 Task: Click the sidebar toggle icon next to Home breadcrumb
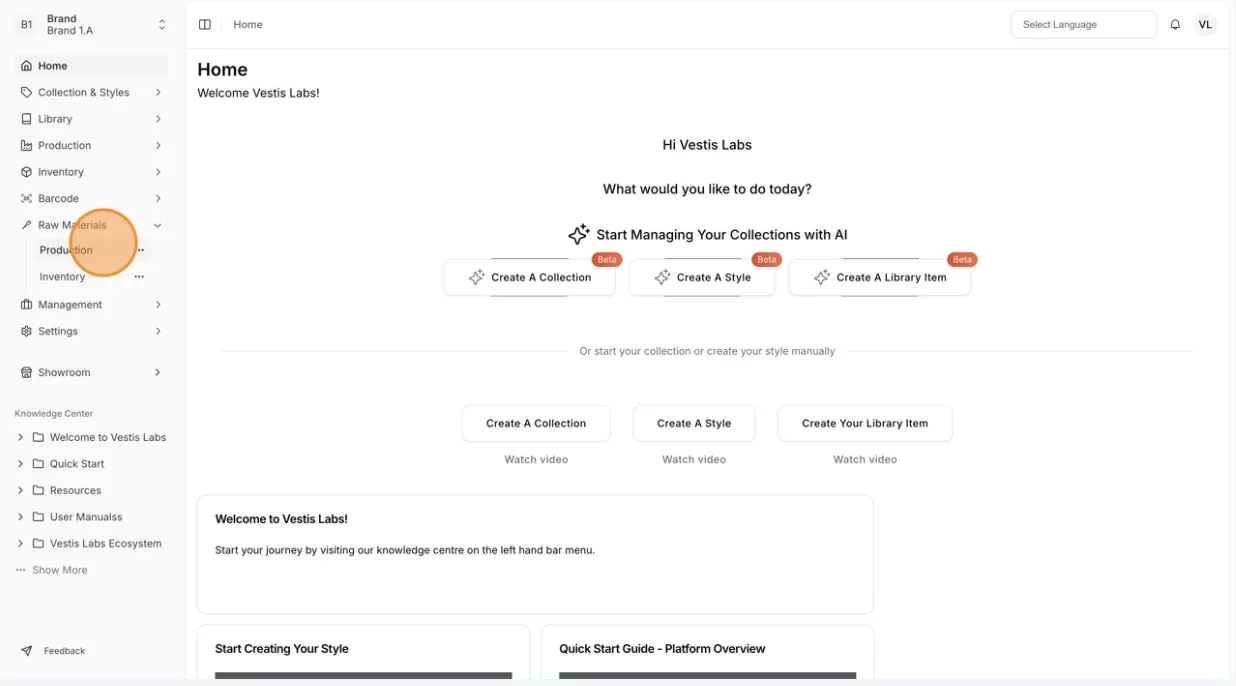(205, 24)
